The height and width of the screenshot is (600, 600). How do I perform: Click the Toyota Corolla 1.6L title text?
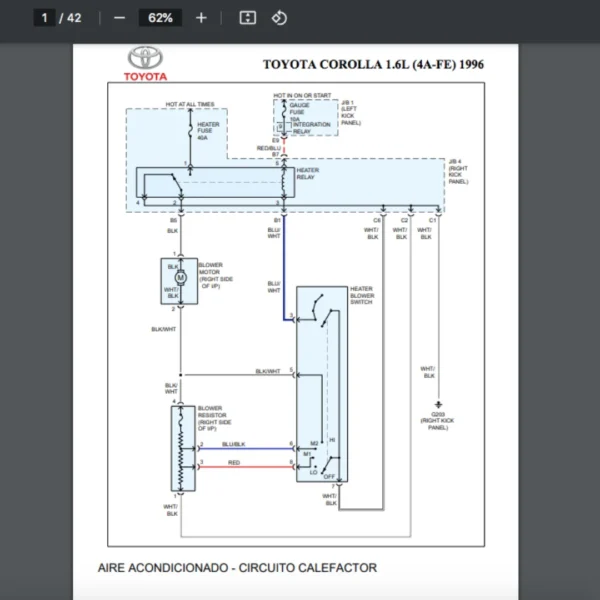click(373, 64)
